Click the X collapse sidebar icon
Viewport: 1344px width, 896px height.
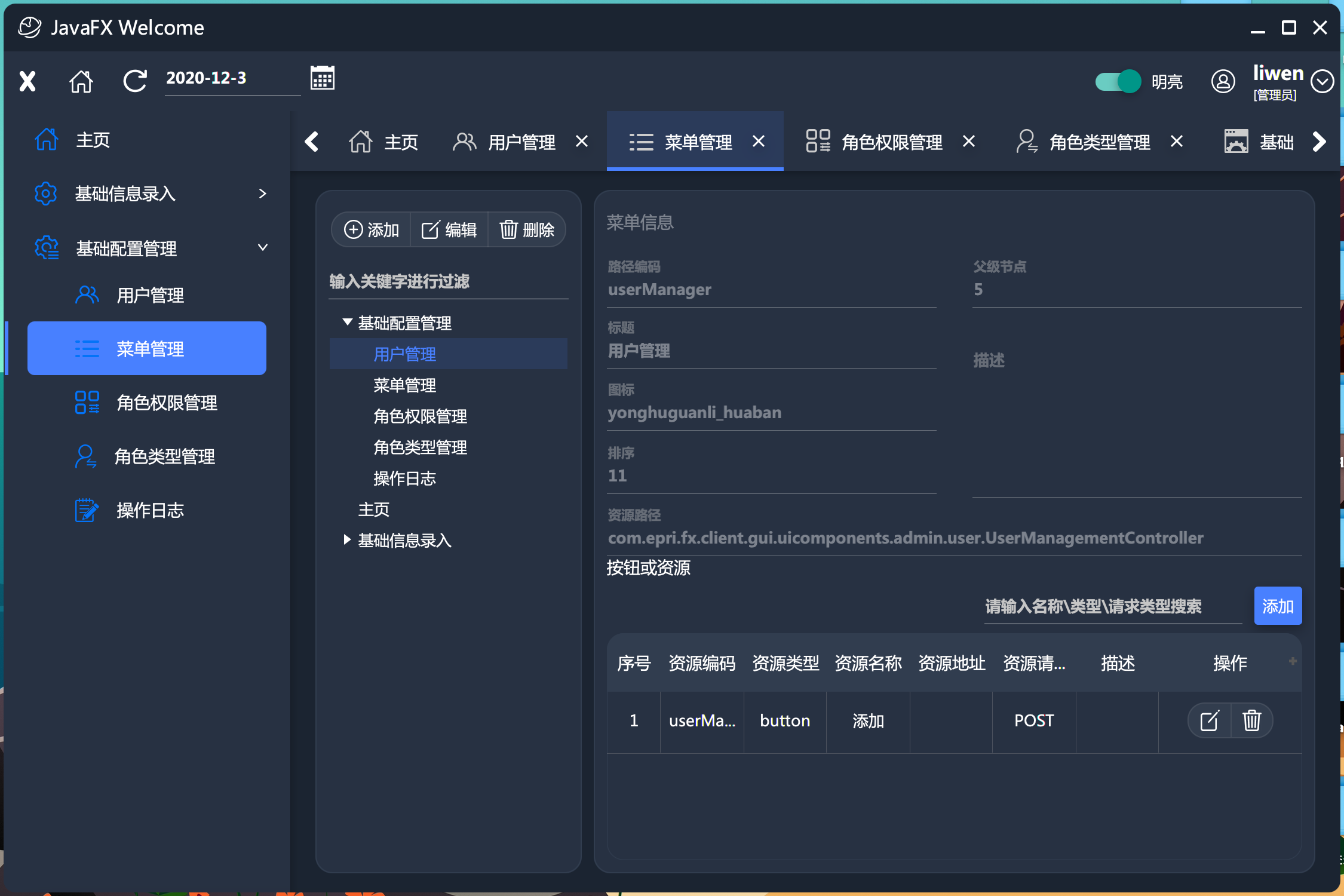pos(27,81)
